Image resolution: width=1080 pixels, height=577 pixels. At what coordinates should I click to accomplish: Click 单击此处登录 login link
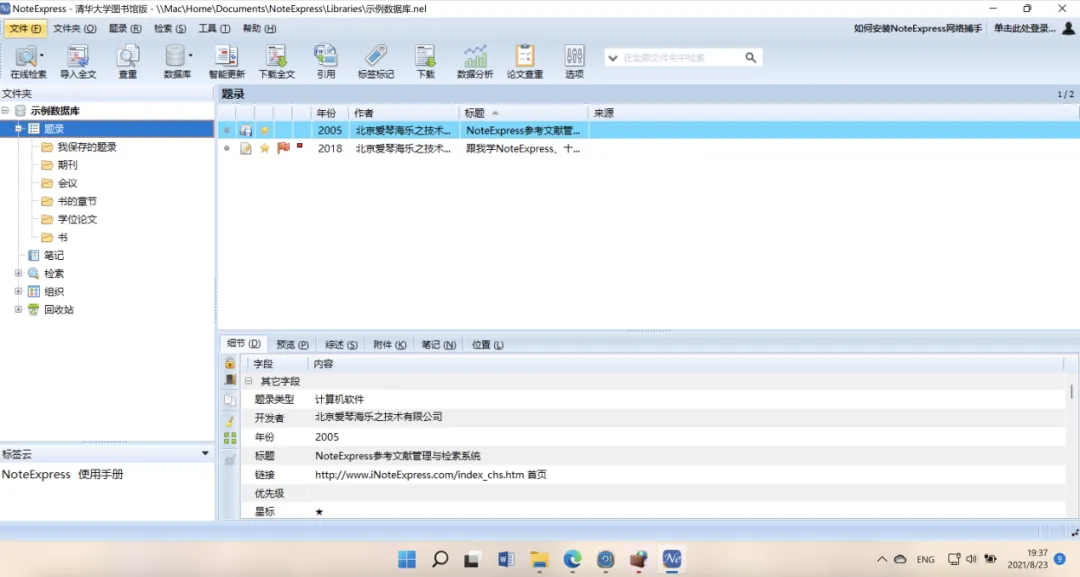[1024, 28]
